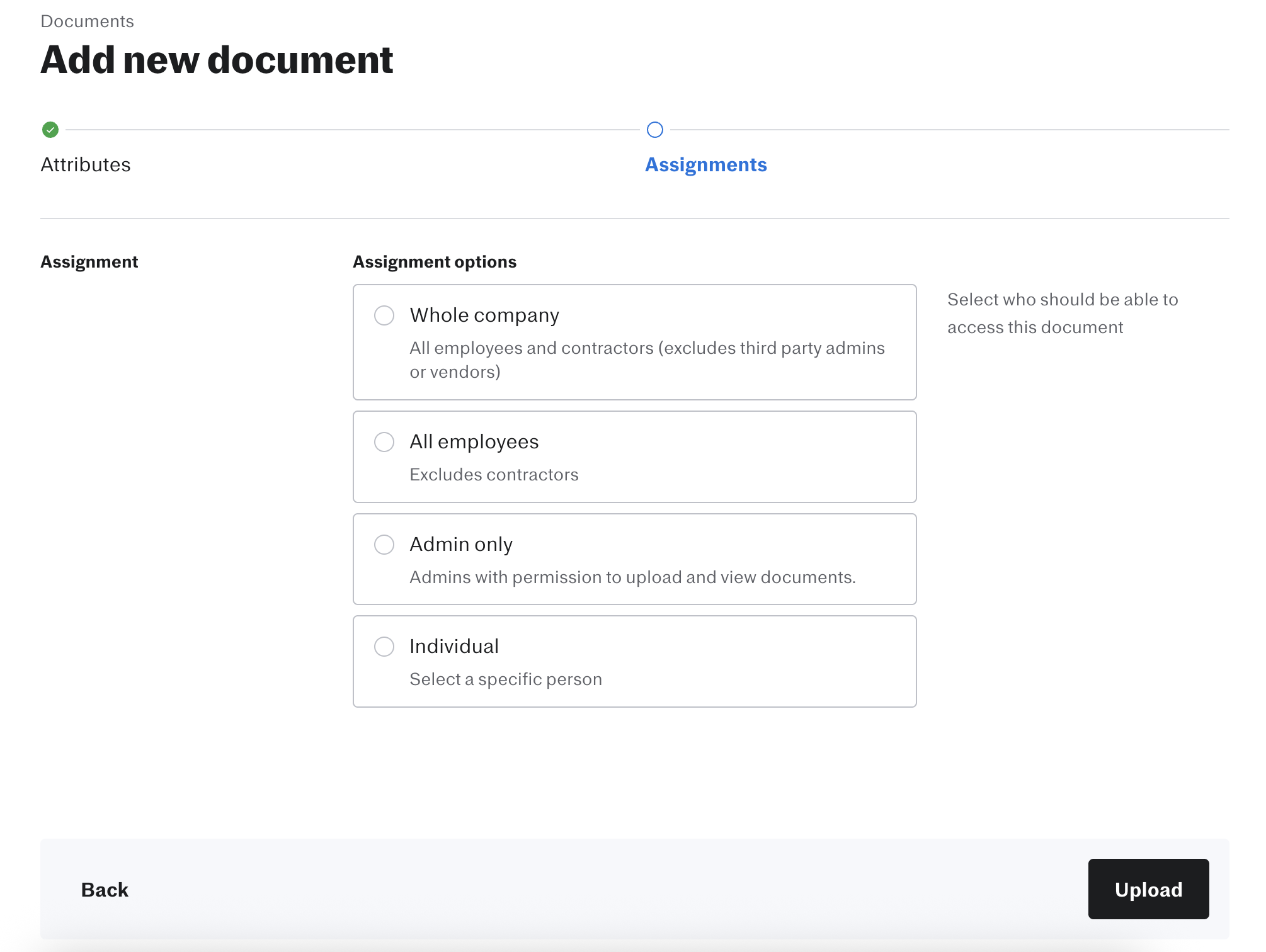The width and height of the screenshot is (1266, 952).
Task: Select the Assignments step label
Action: [x=705, y=165]
